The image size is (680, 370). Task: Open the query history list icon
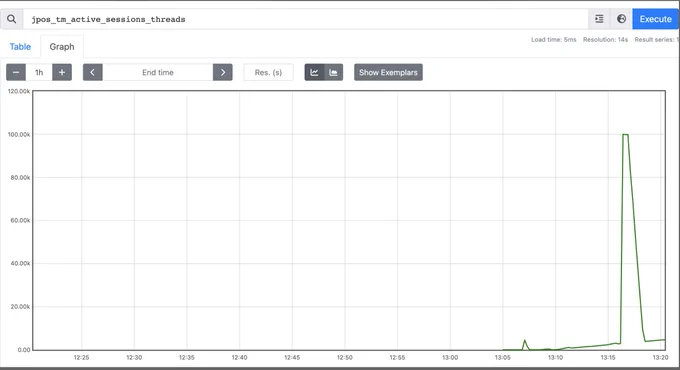(x=599, y=19)
